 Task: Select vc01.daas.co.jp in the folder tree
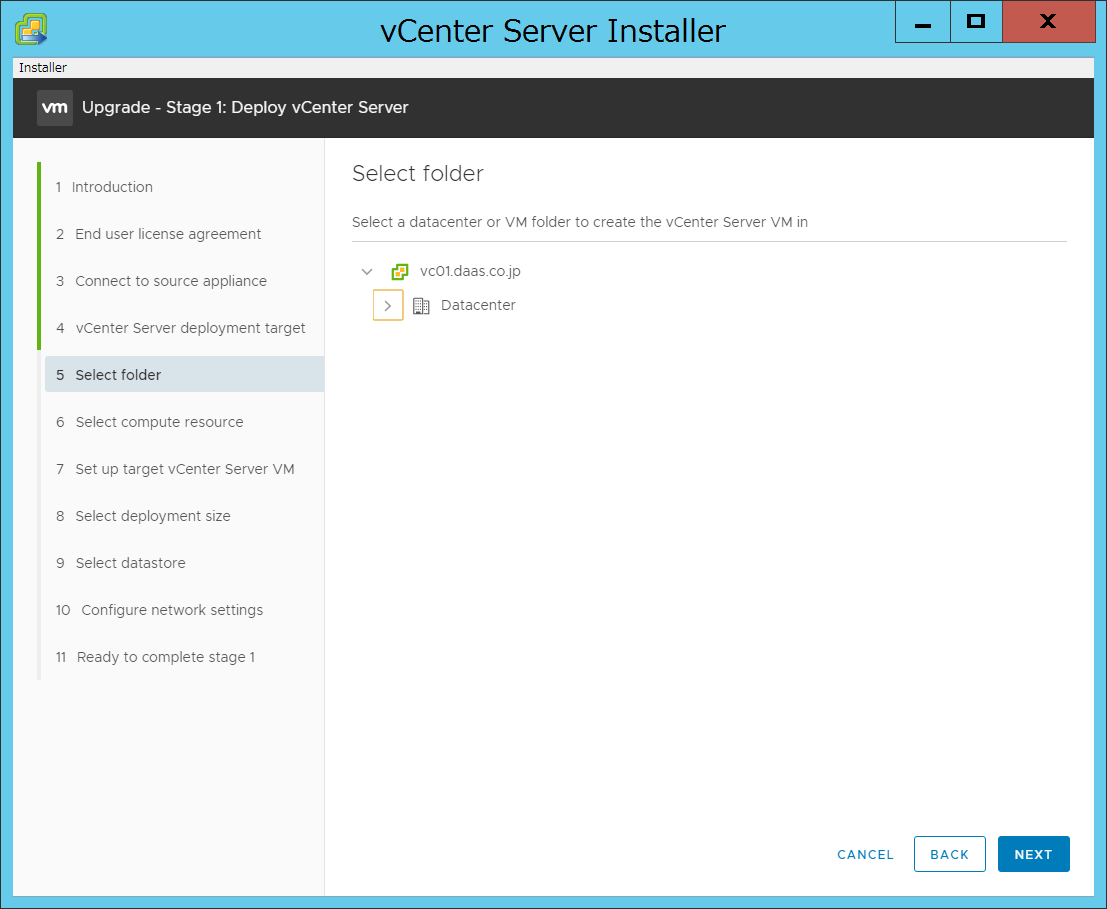[470, 272]
